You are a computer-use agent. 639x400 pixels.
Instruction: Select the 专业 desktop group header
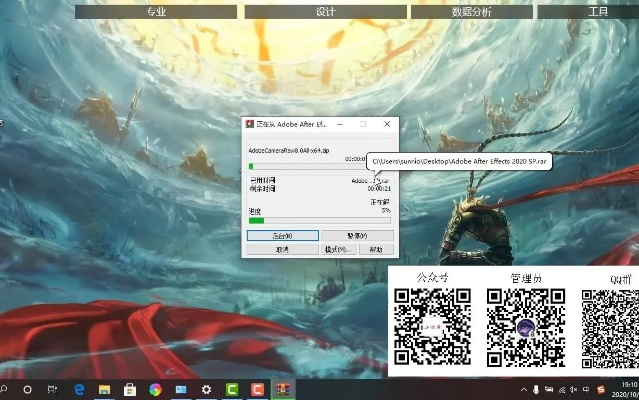[x=156, y=12]
